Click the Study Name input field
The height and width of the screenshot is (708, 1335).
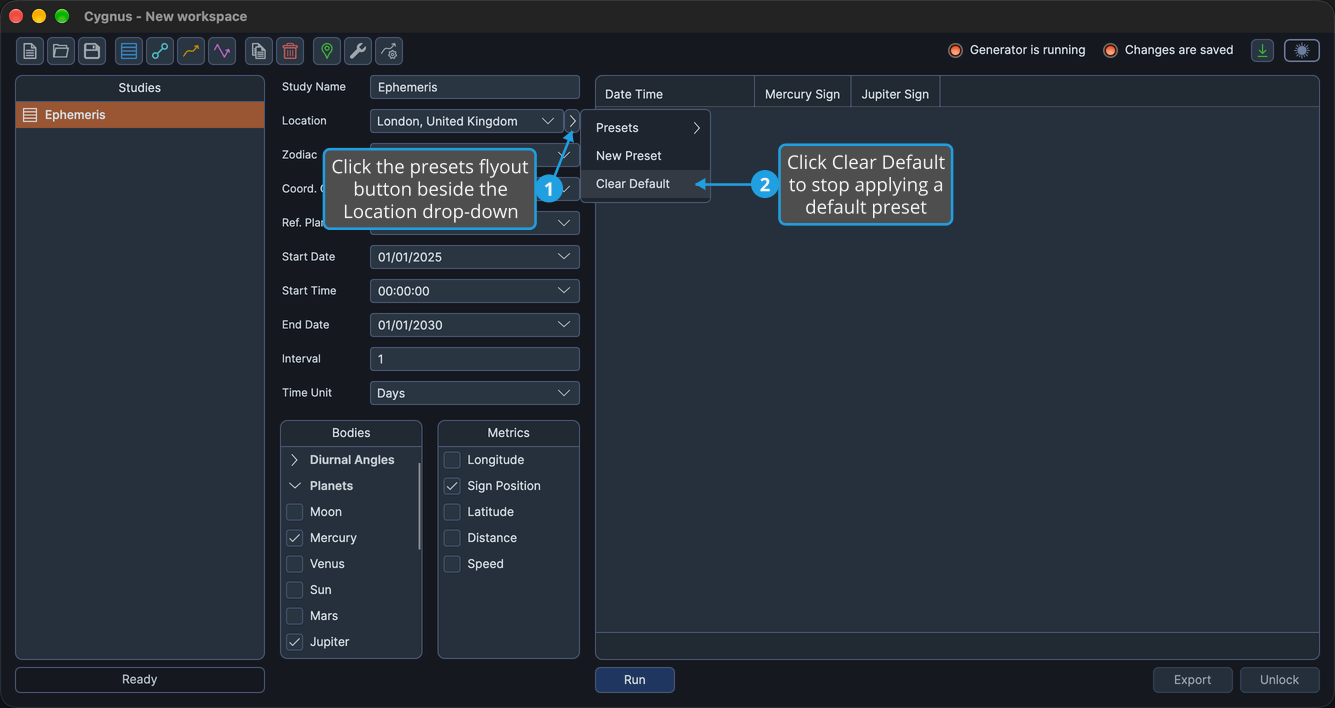point(474,87)
